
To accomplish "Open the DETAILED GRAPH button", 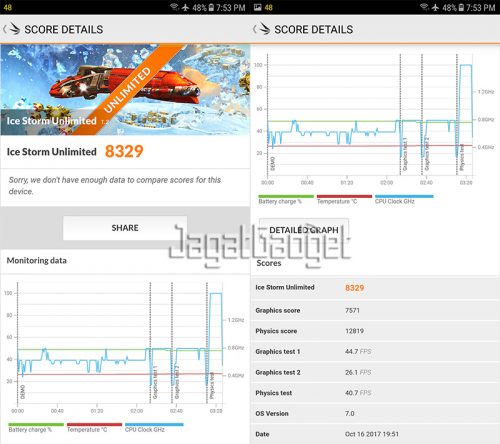I will [x=304, y=230].
